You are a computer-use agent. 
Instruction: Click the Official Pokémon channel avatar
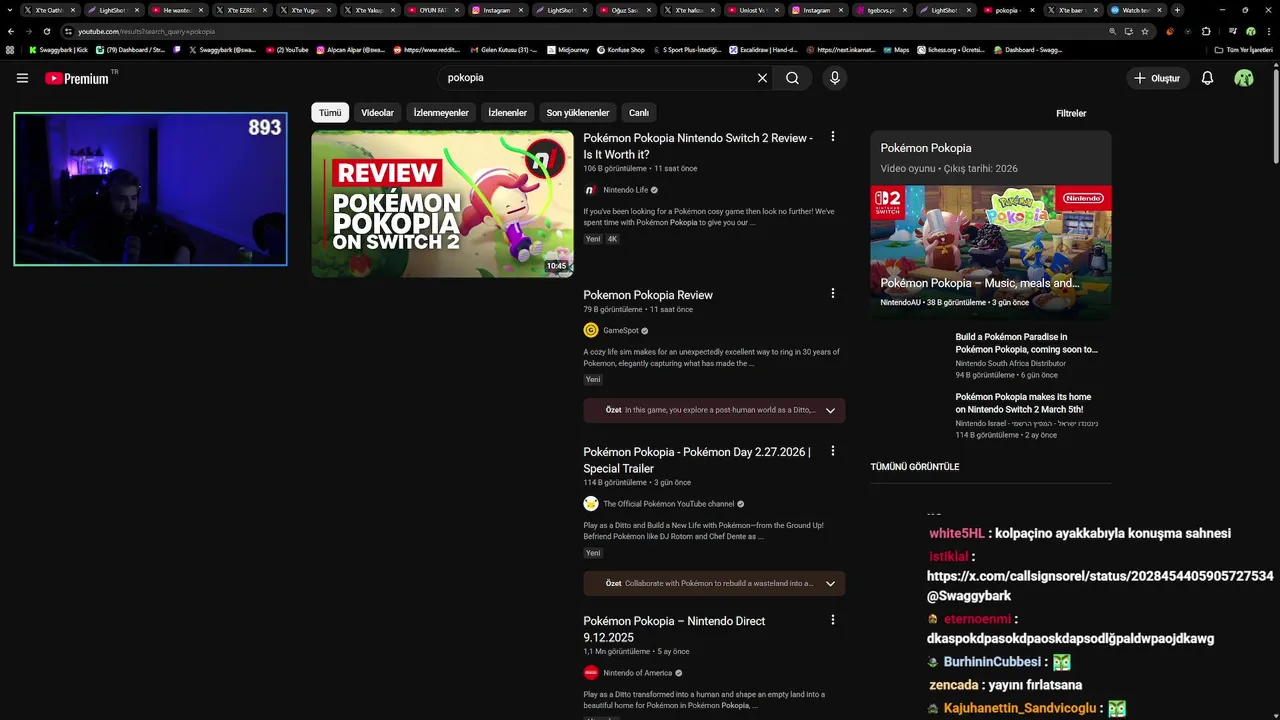(x=591, y=504)
